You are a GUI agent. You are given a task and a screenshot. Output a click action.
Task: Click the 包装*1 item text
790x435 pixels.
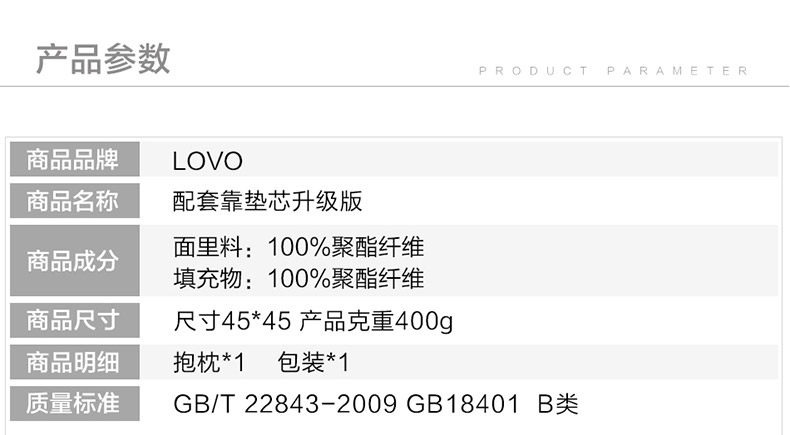coord(313,363)
